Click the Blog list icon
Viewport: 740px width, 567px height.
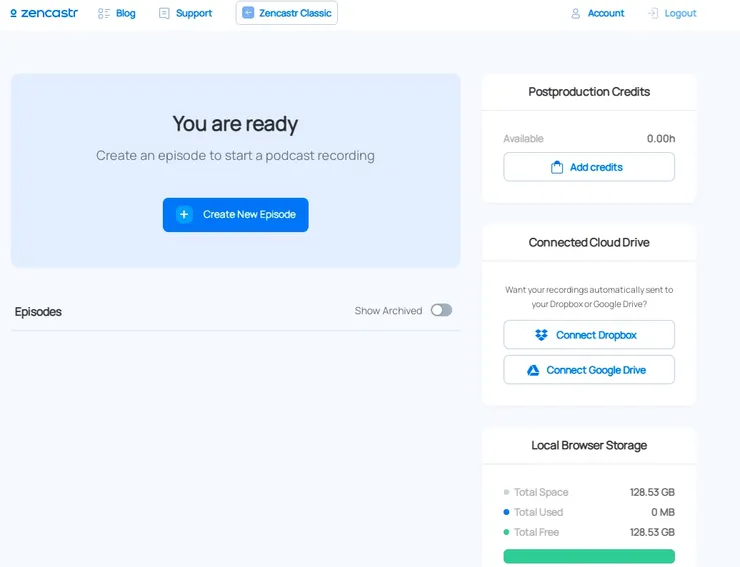pos(103,14)
